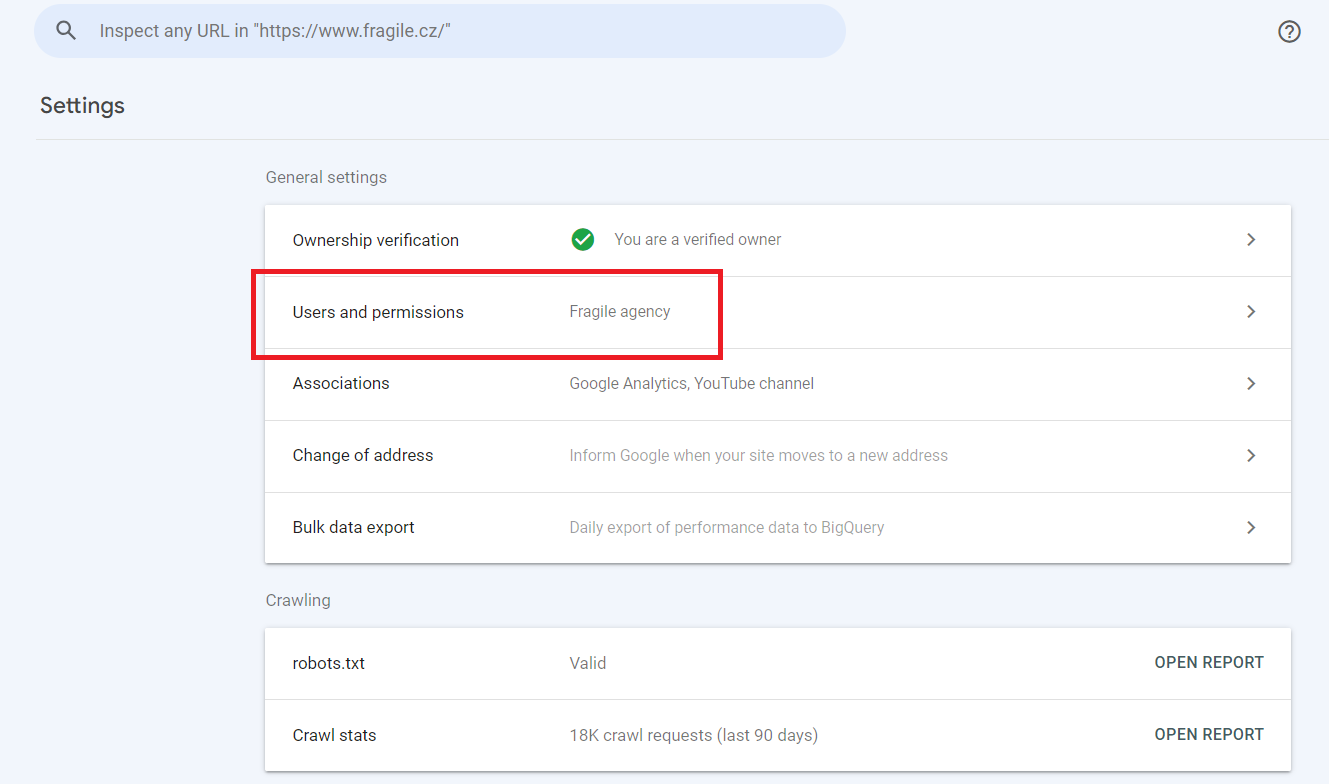Expand Bulk data export chevron arrow
This screenshot has width=1329, height=784.
coord(1250,528)
